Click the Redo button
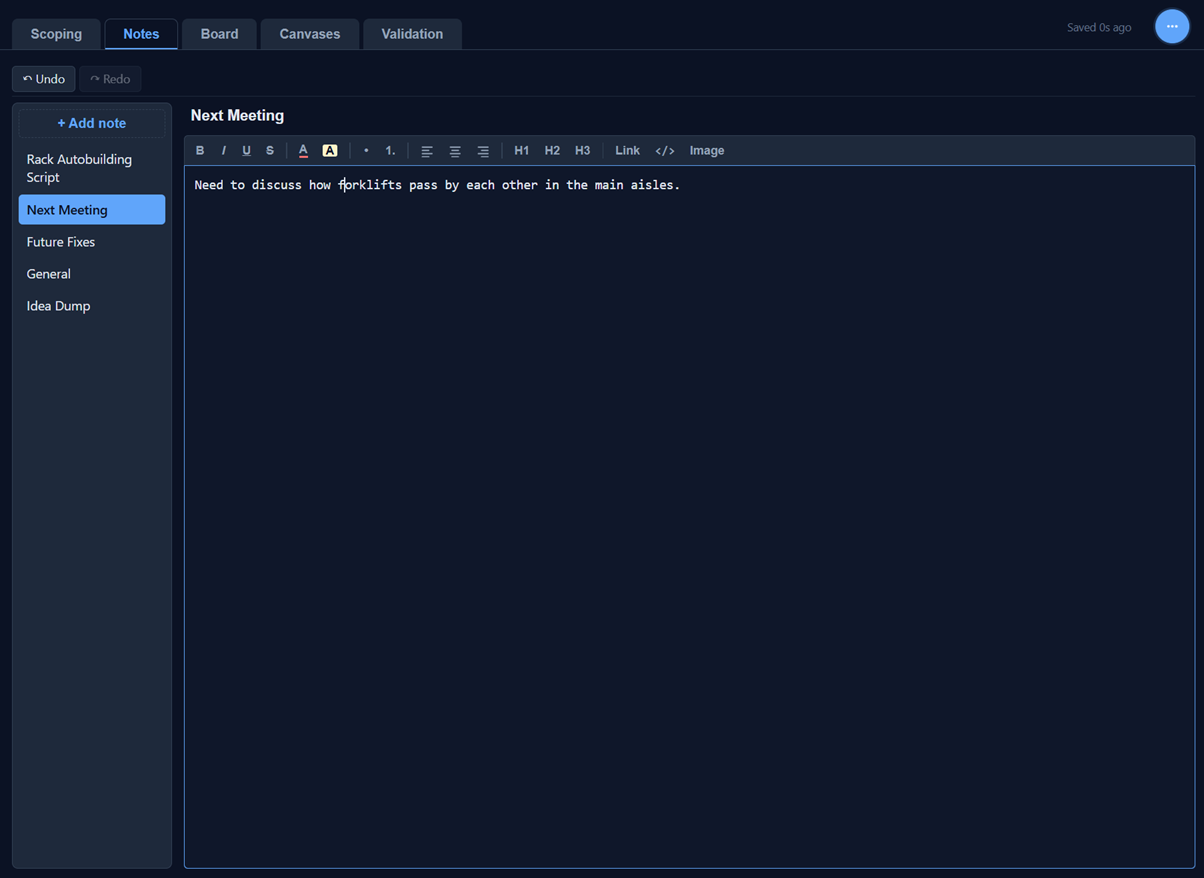 click(x=110, y=79)
